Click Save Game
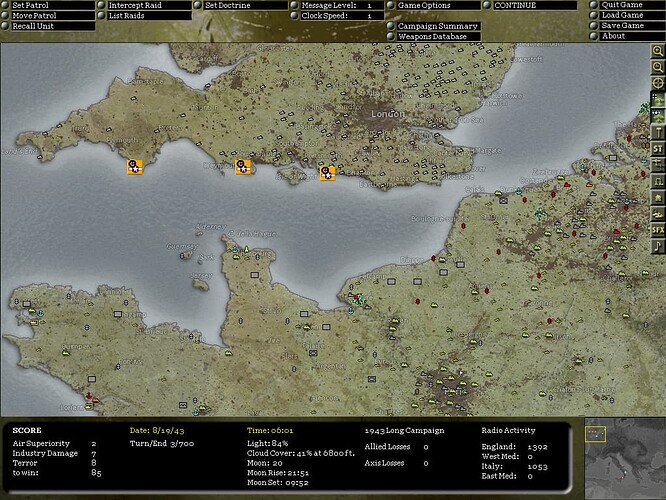Viewport: 666px width, 500px height. click(627, 25)
